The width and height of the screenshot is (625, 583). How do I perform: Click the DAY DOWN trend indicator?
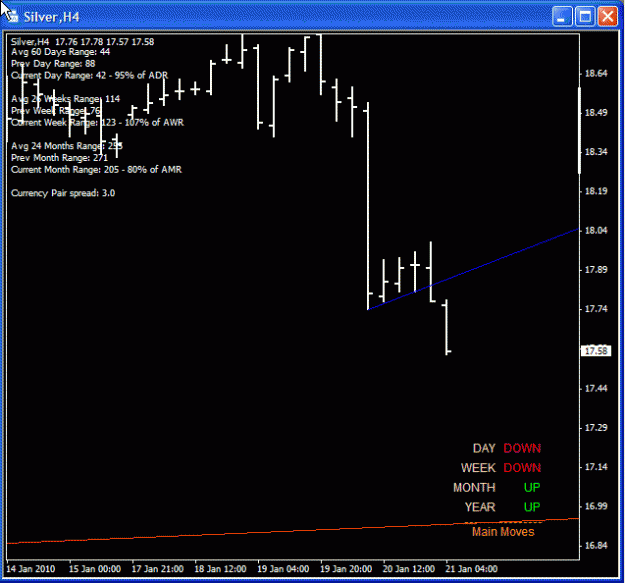[x=507, y=448]
